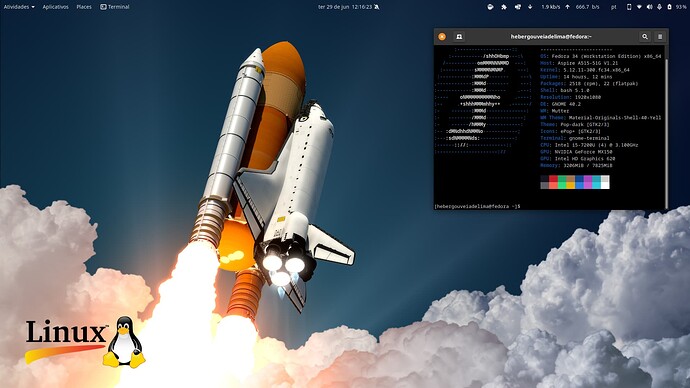Click the round tray icon left of the puzzle piece
Screen dimensions: 690x388
click(x=490, y=7)
